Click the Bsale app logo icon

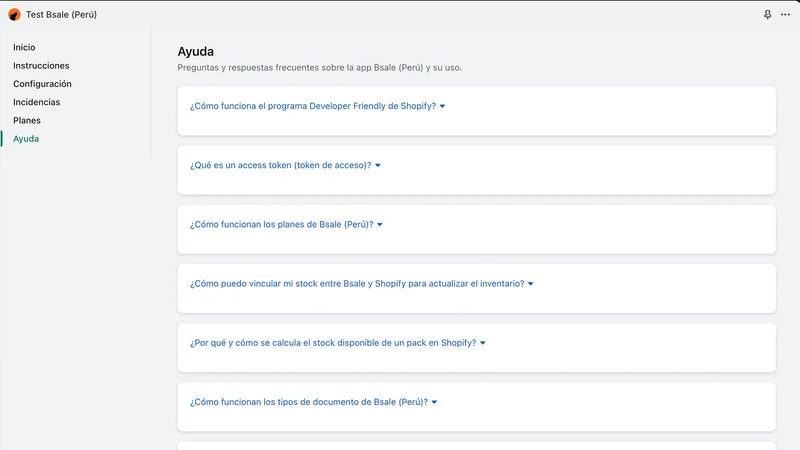pyautogui.click(x=14, y=15)
